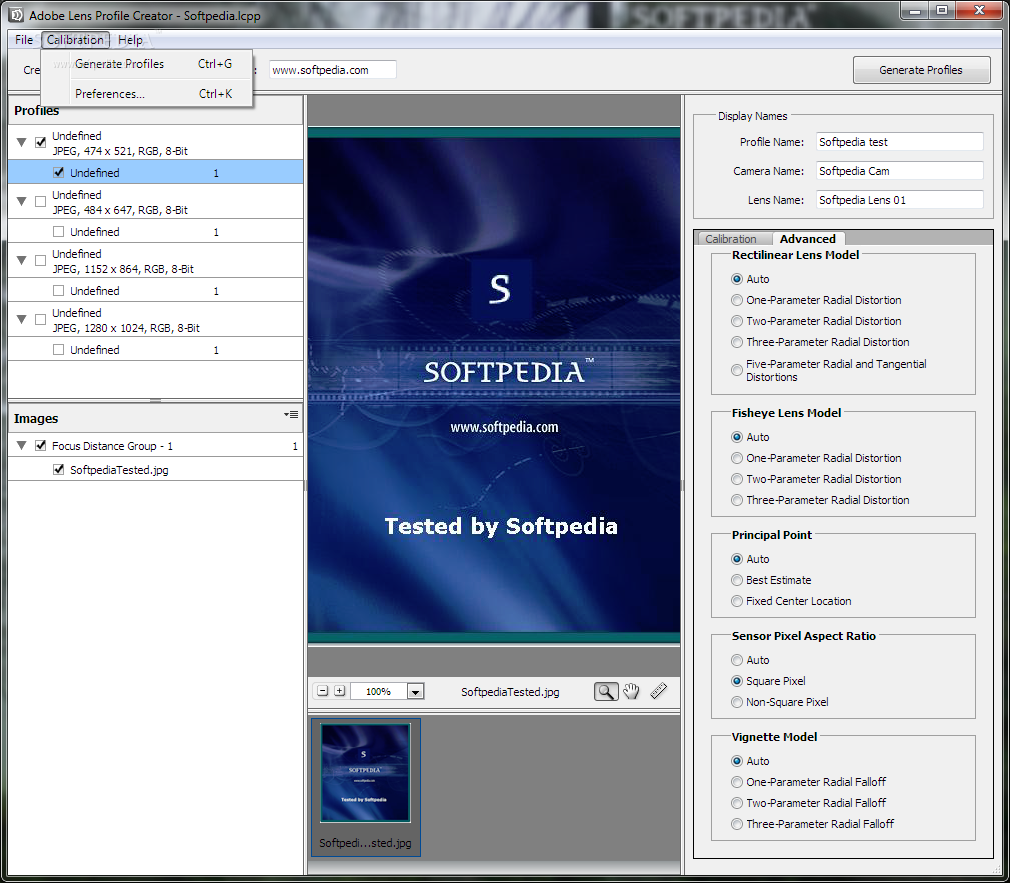Click the zoom out minus button
1010x883 pixels.
click(323, 691)
